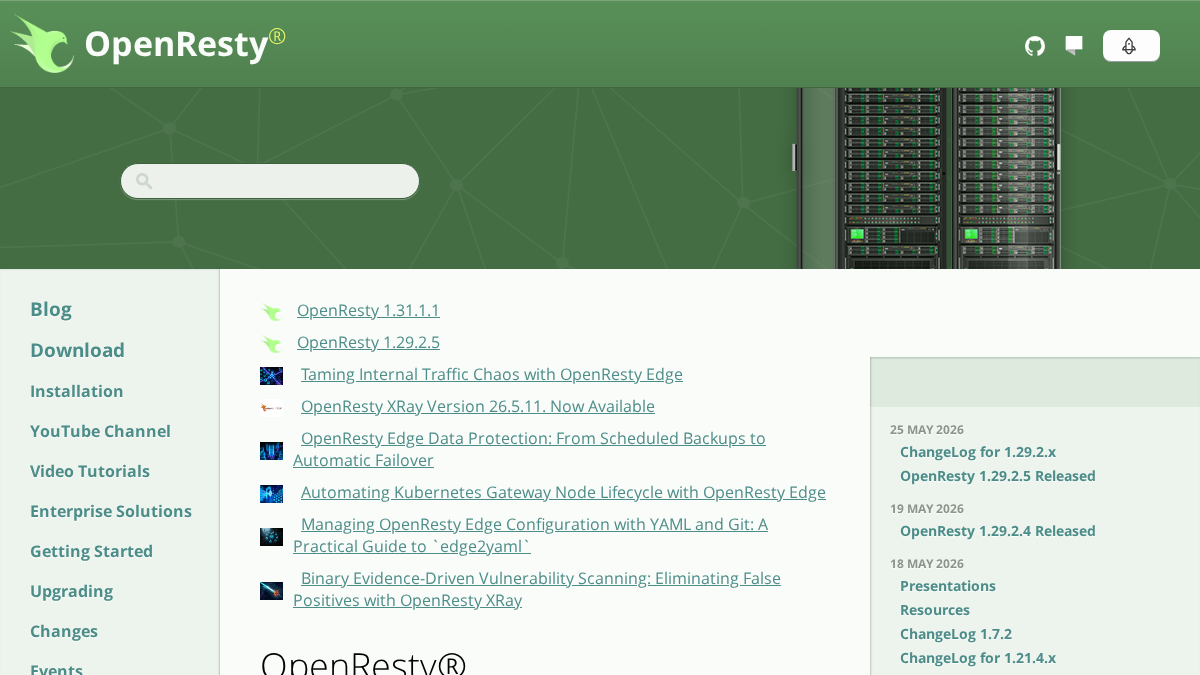Click the 18 MAY 2026 date label
The image size is (1200, 675).
pos(927,564)
